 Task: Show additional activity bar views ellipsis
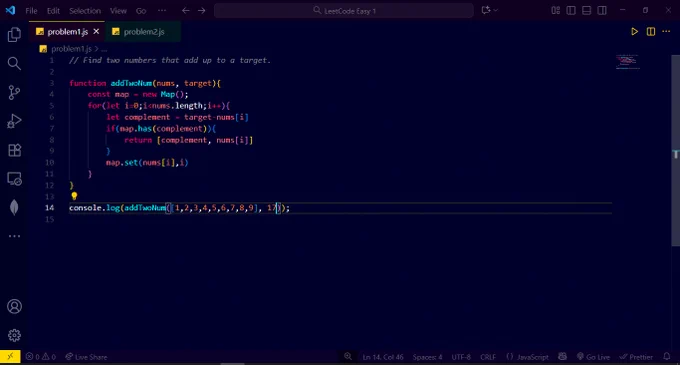pyautogui.click(x=14, y=236)
